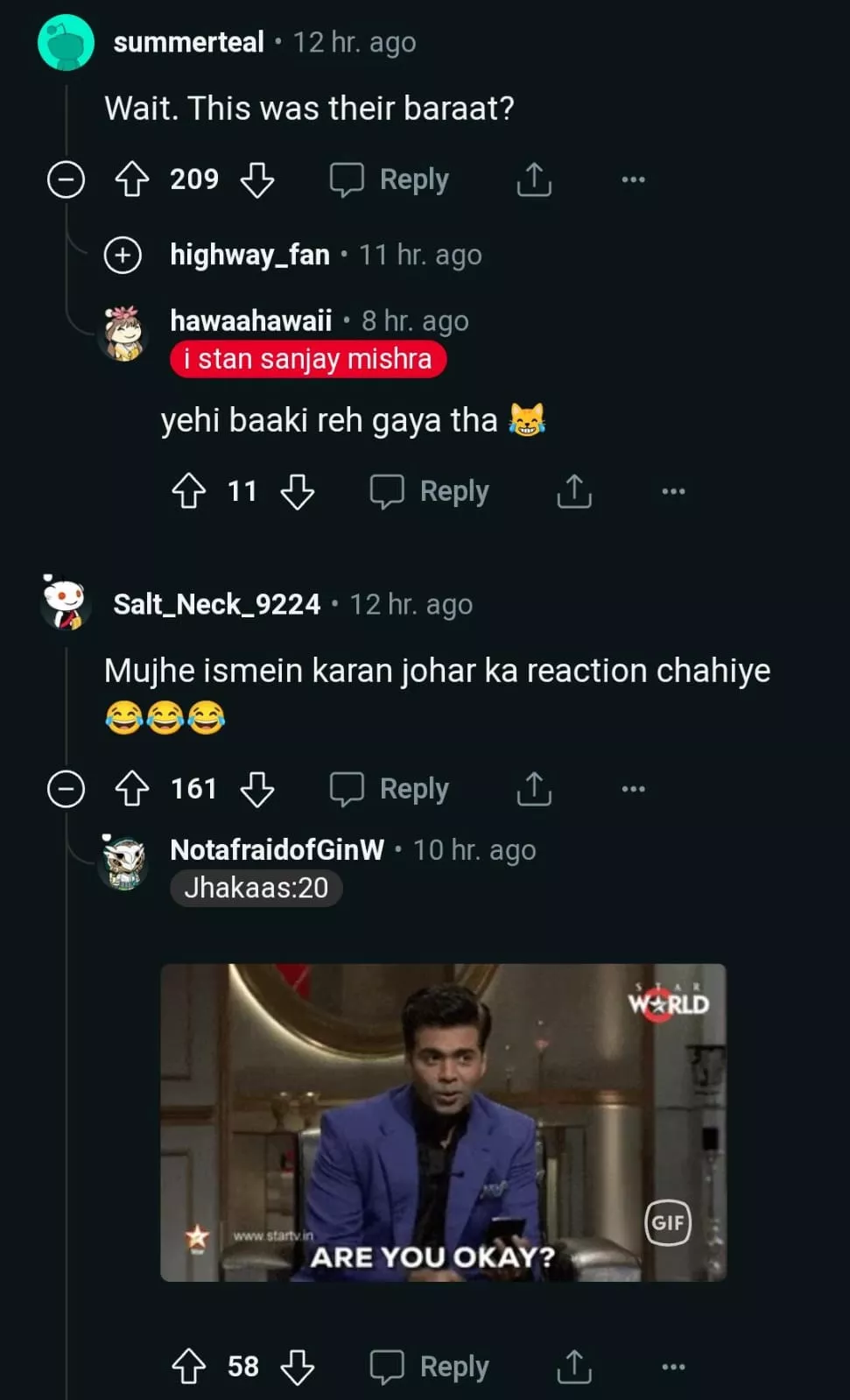Expand highway_fan's collapsed comment
850x1400 pixels.
(x=123, y=256)
